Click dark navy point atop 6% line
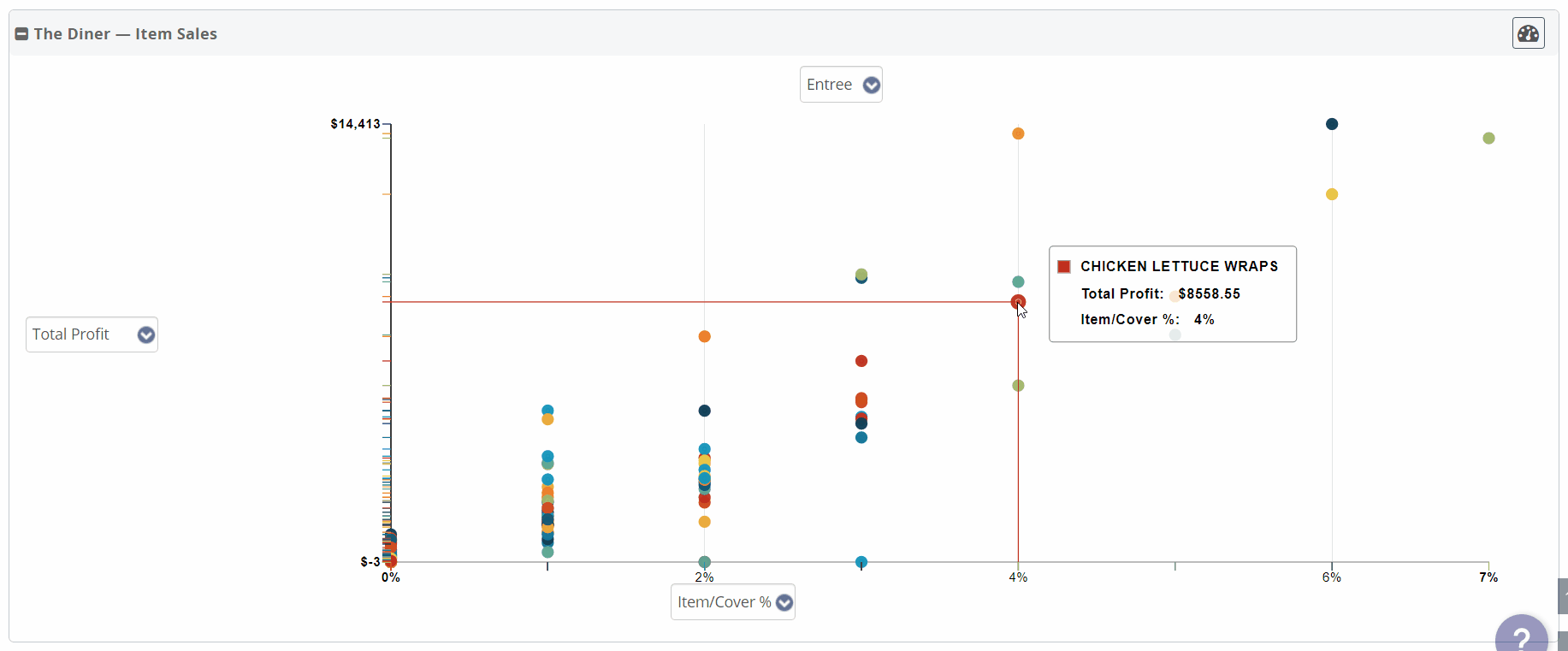The image size is (1568, 651). click(1332, 124)
